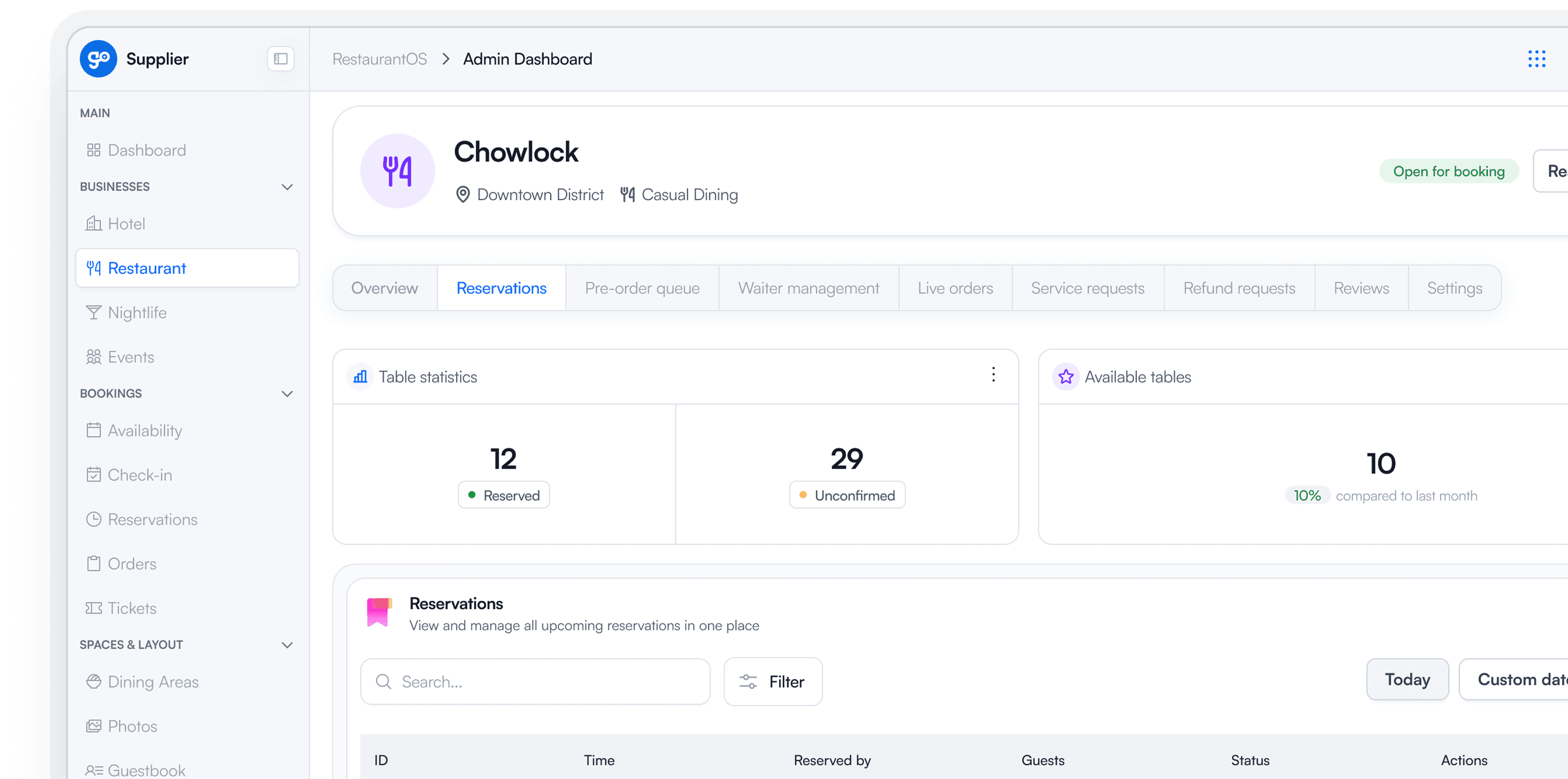Click the Nightlife cocktail glass icon

[94, 312]
